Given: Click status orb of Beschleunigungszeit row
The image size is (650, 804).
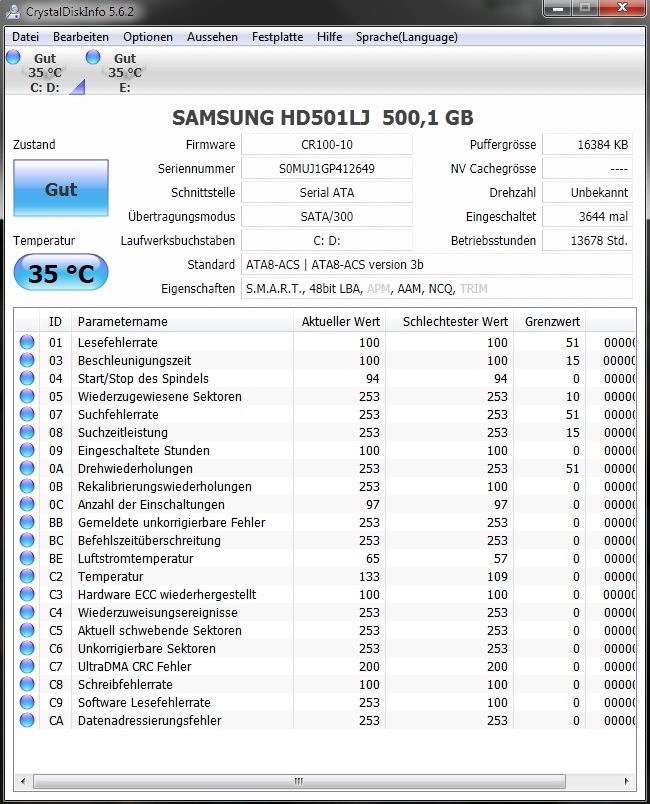Looking at the screenshot, I should (x=27, y=360).
